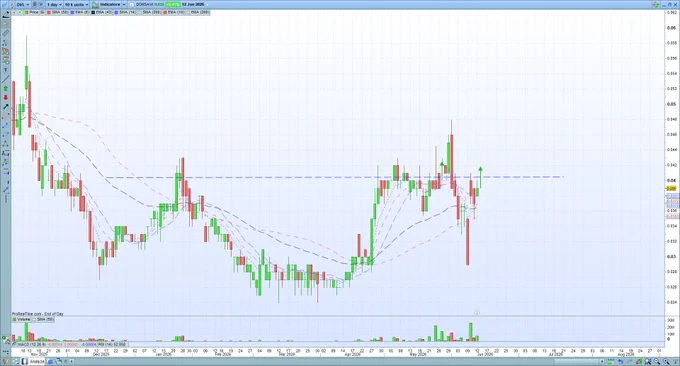This screenshot has height=366, width=680.
Task: Toggle the black EMA (40) legend item
Action: [x=102, y=12]
